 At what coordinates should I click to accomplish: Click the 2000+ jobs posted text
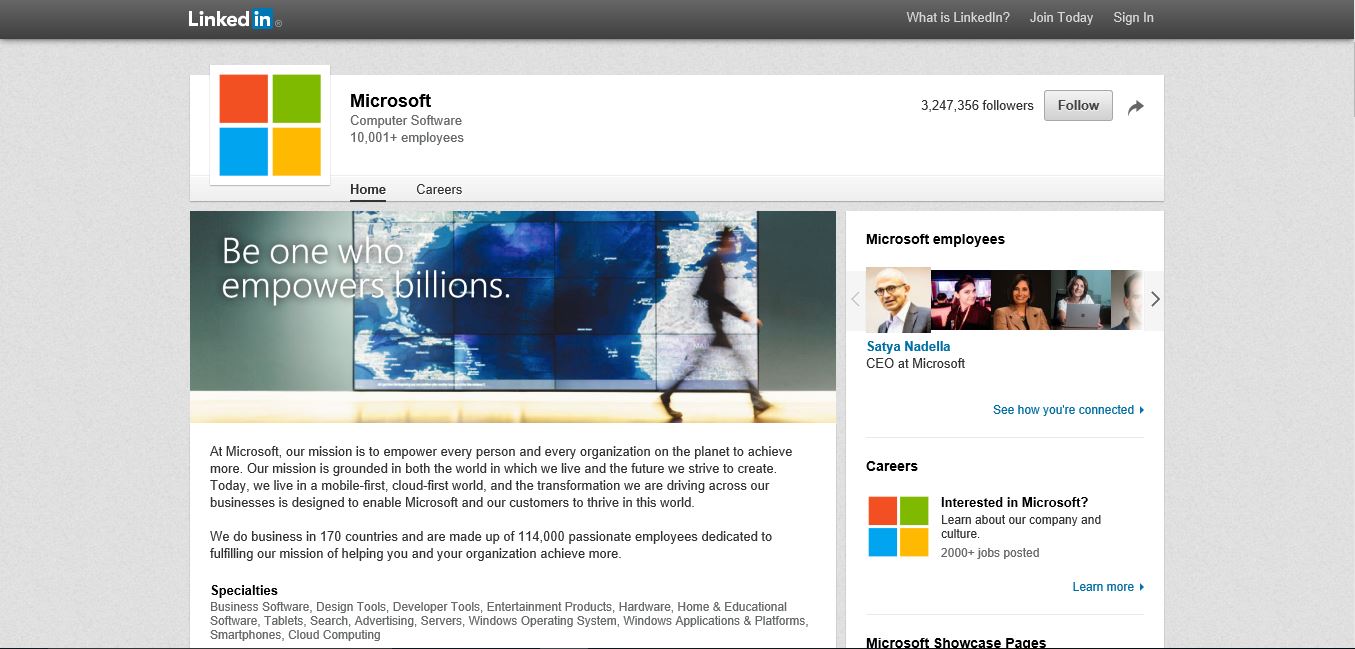pos(990,552)
